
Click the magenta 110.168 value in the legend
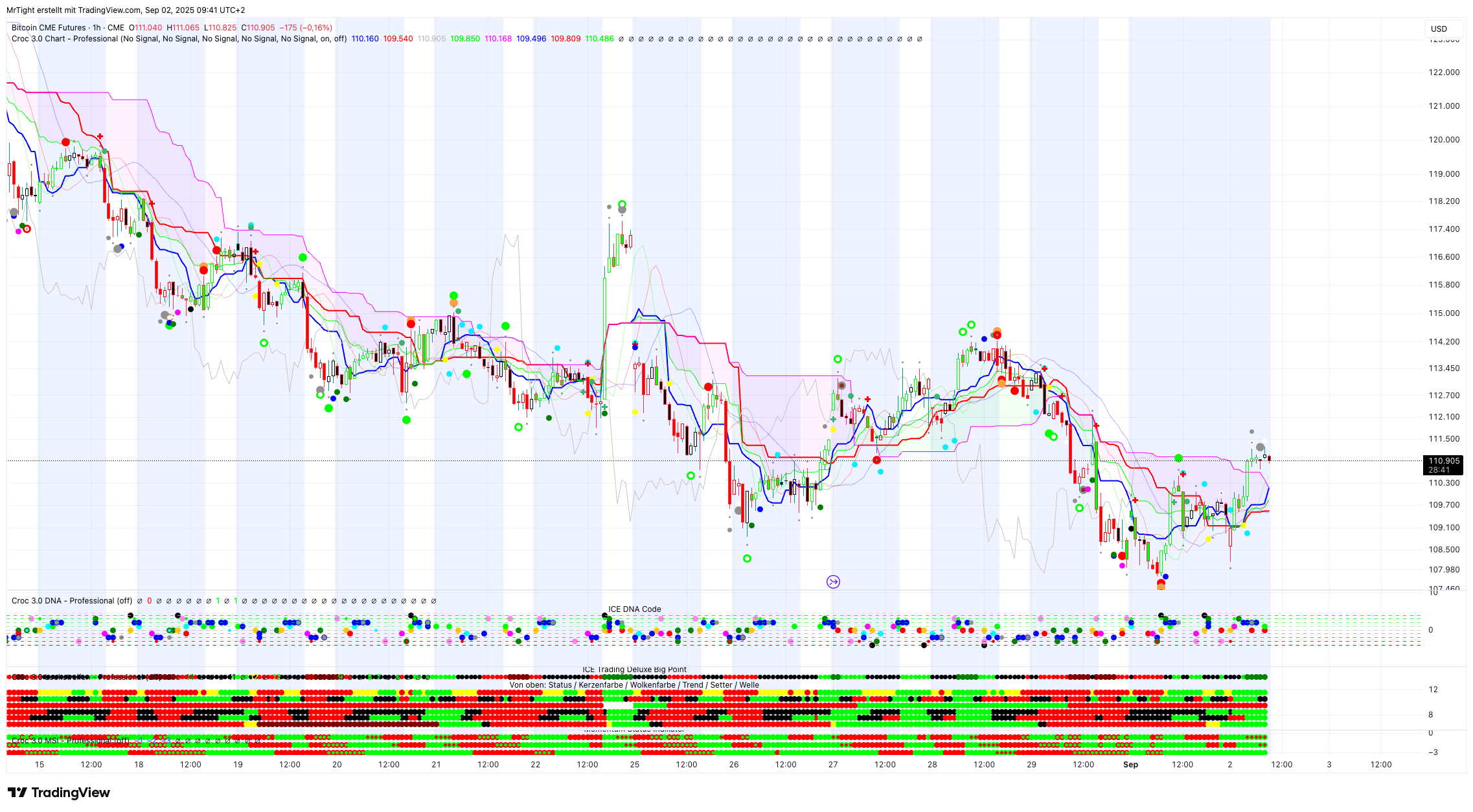pos(497,39)
